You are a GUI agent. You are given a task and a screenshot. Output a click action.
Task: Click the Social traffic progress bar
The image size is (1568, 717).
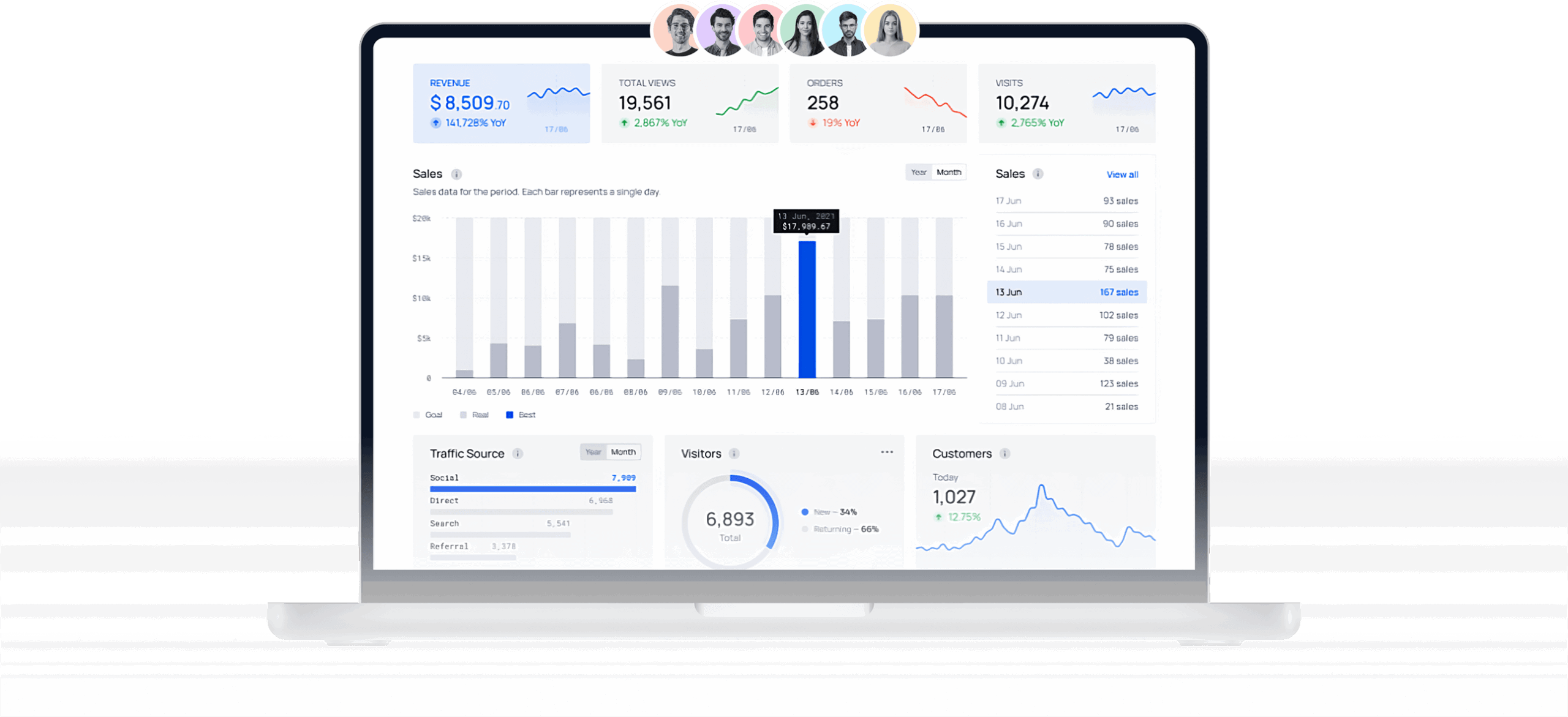(x=532, y=489)
